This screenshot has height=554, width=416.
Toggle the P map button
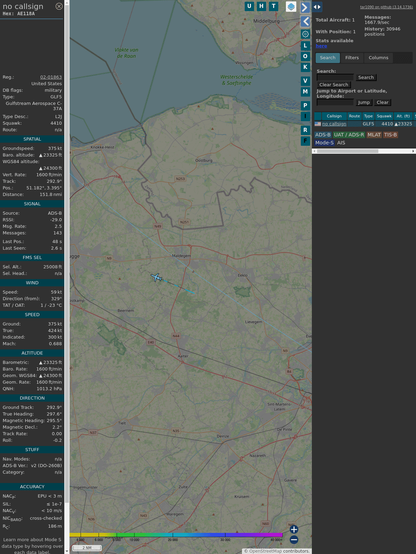coord(305,105)
